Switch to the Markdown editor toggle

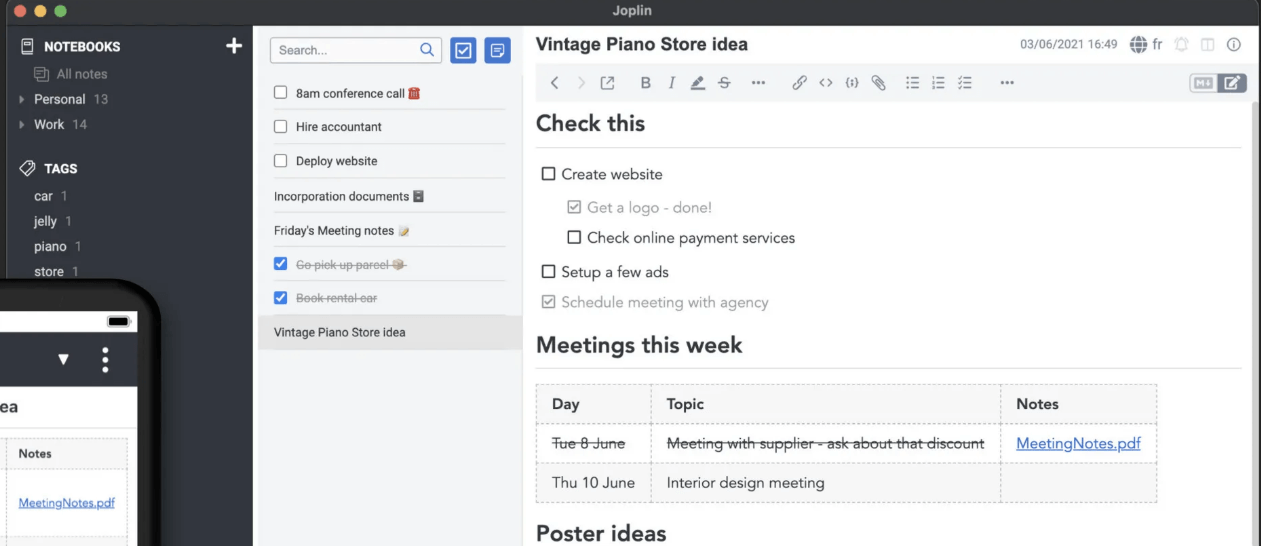pyautogui.click(x=1203, y=83)
